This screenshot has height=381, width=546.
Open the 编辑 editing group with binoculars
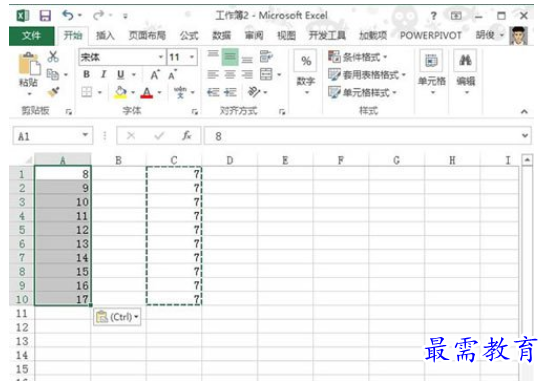coord(466,72)
